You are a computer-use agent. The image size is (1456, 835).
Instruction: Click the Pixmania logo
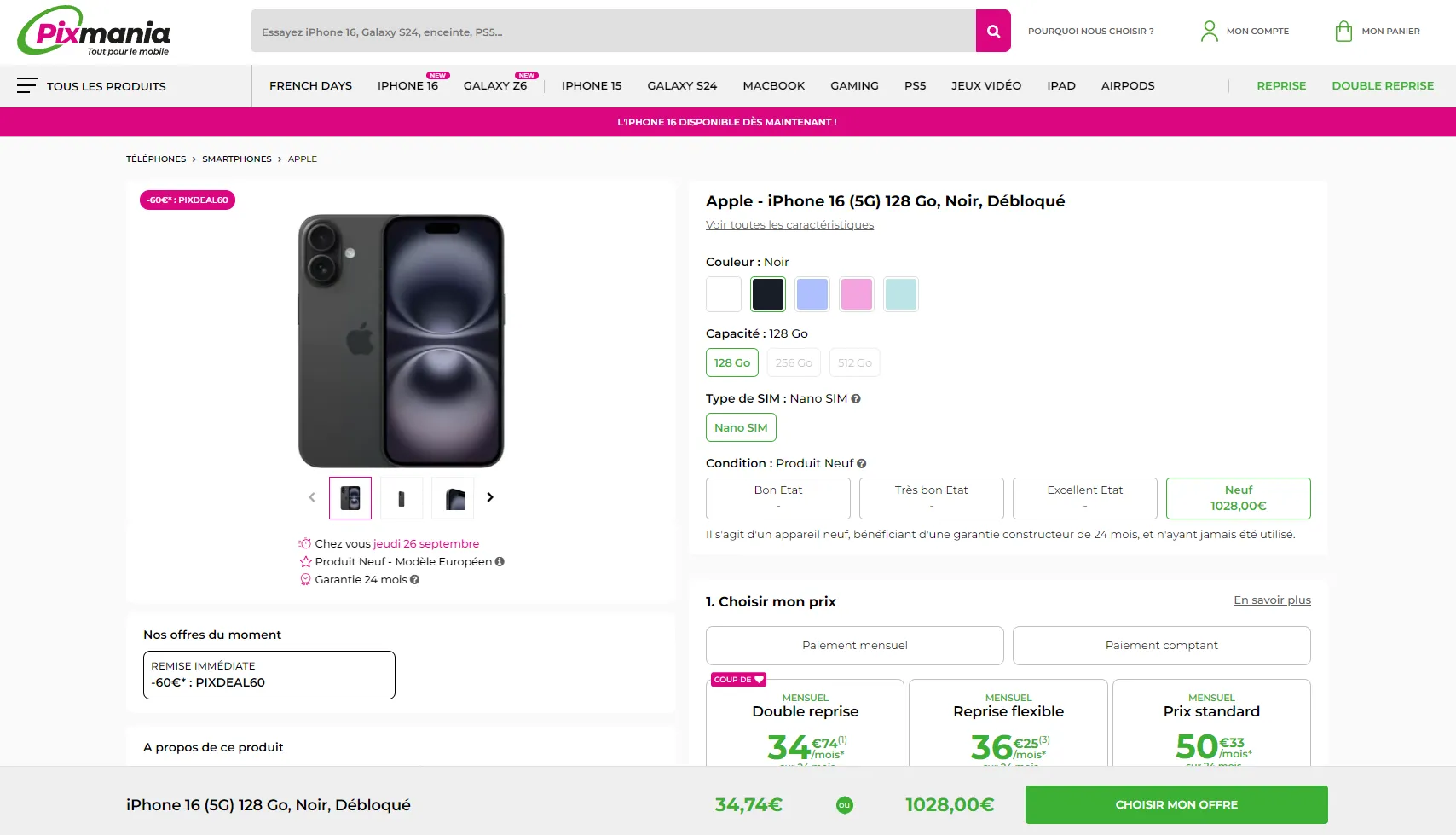coord(95,32)
